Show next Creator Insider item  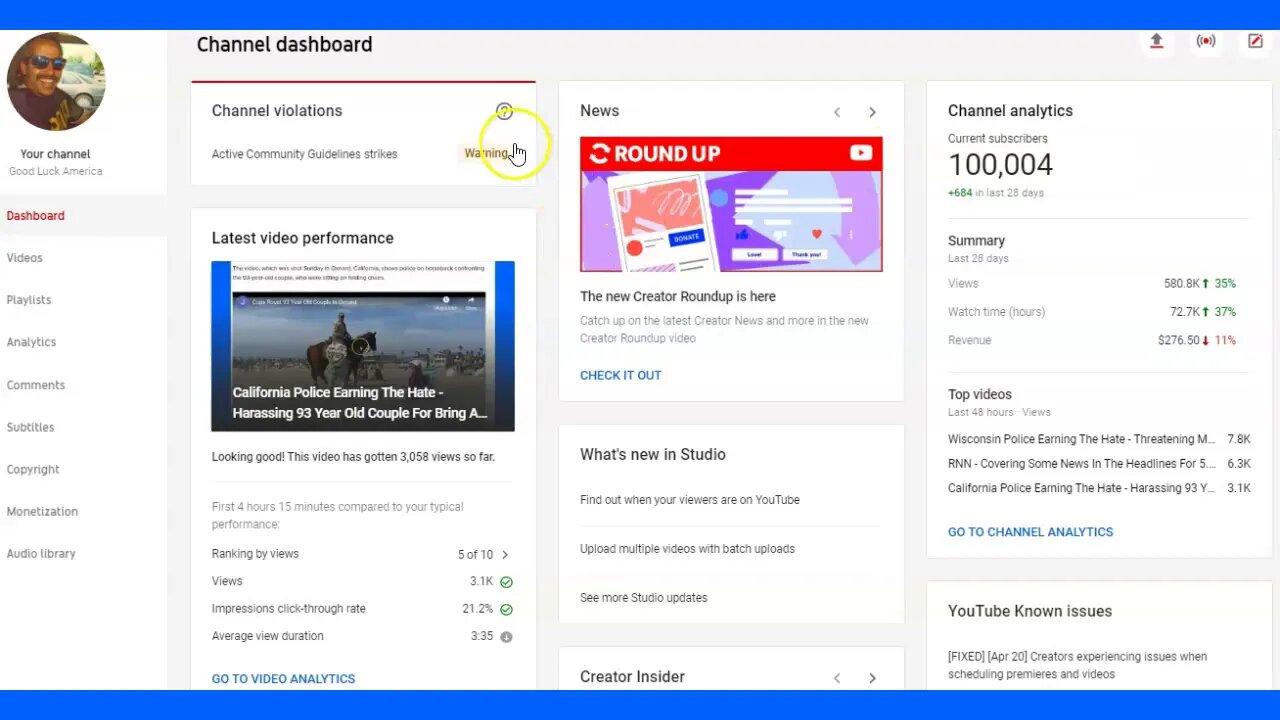point(872,678)
